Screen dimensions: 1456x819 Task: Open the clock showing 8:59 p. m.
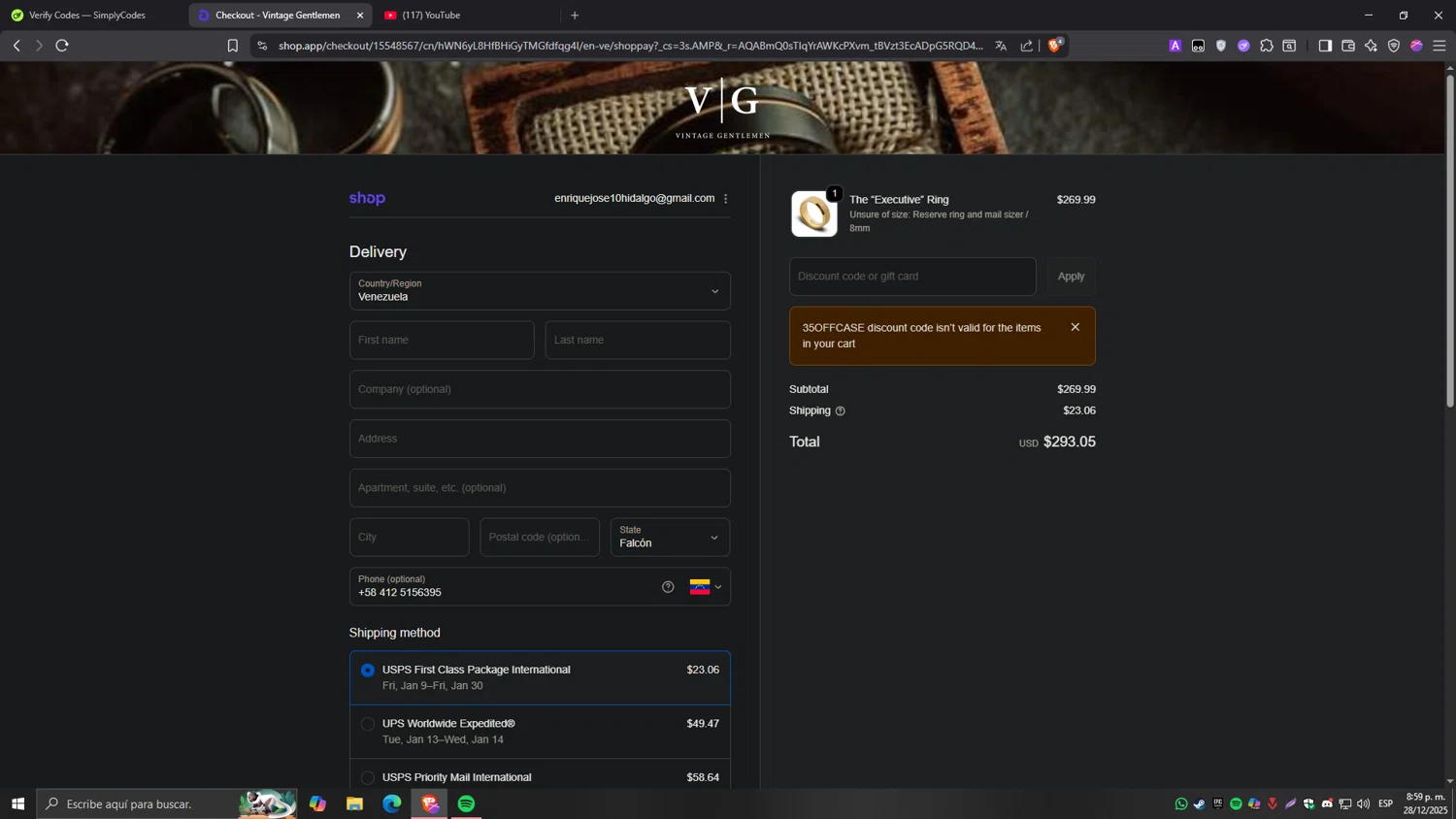click(x=1425, y=803)
